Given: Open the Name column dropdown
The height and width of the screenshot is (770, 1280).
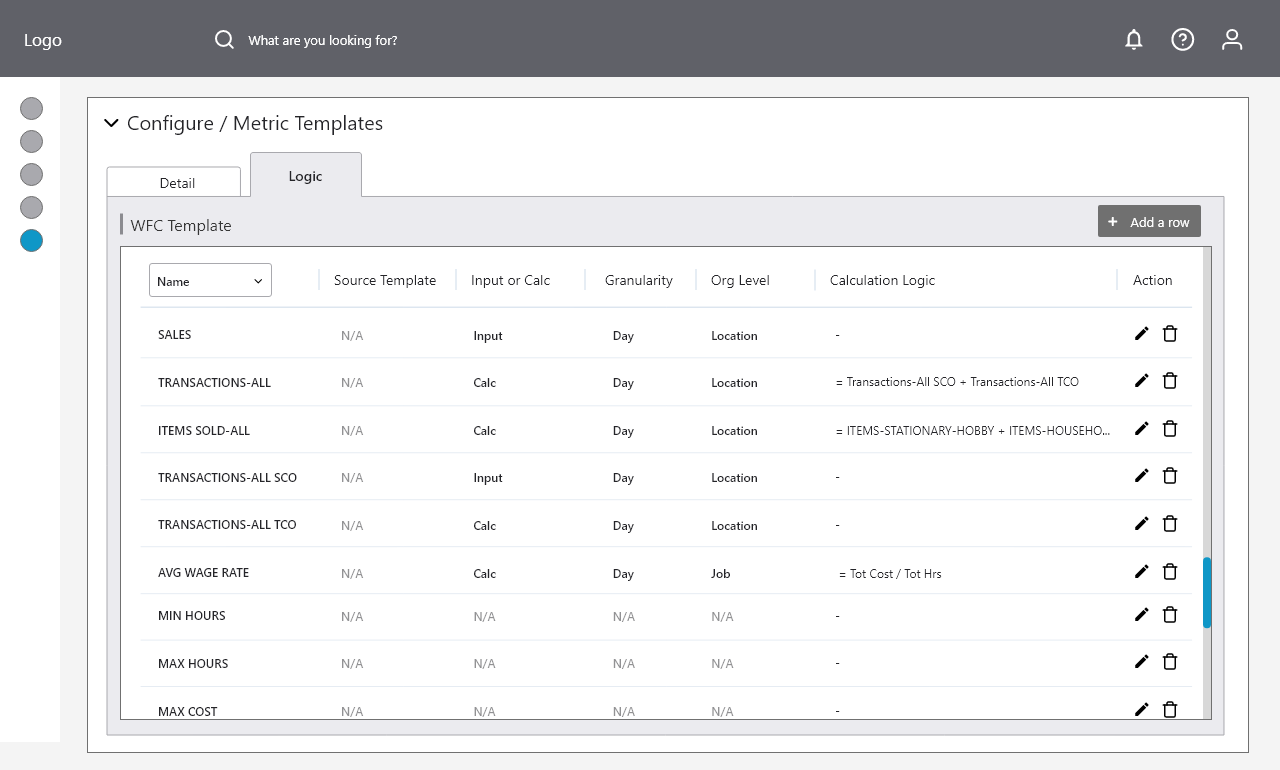Looking at the screenshot, I should click(x=210, y=280).
